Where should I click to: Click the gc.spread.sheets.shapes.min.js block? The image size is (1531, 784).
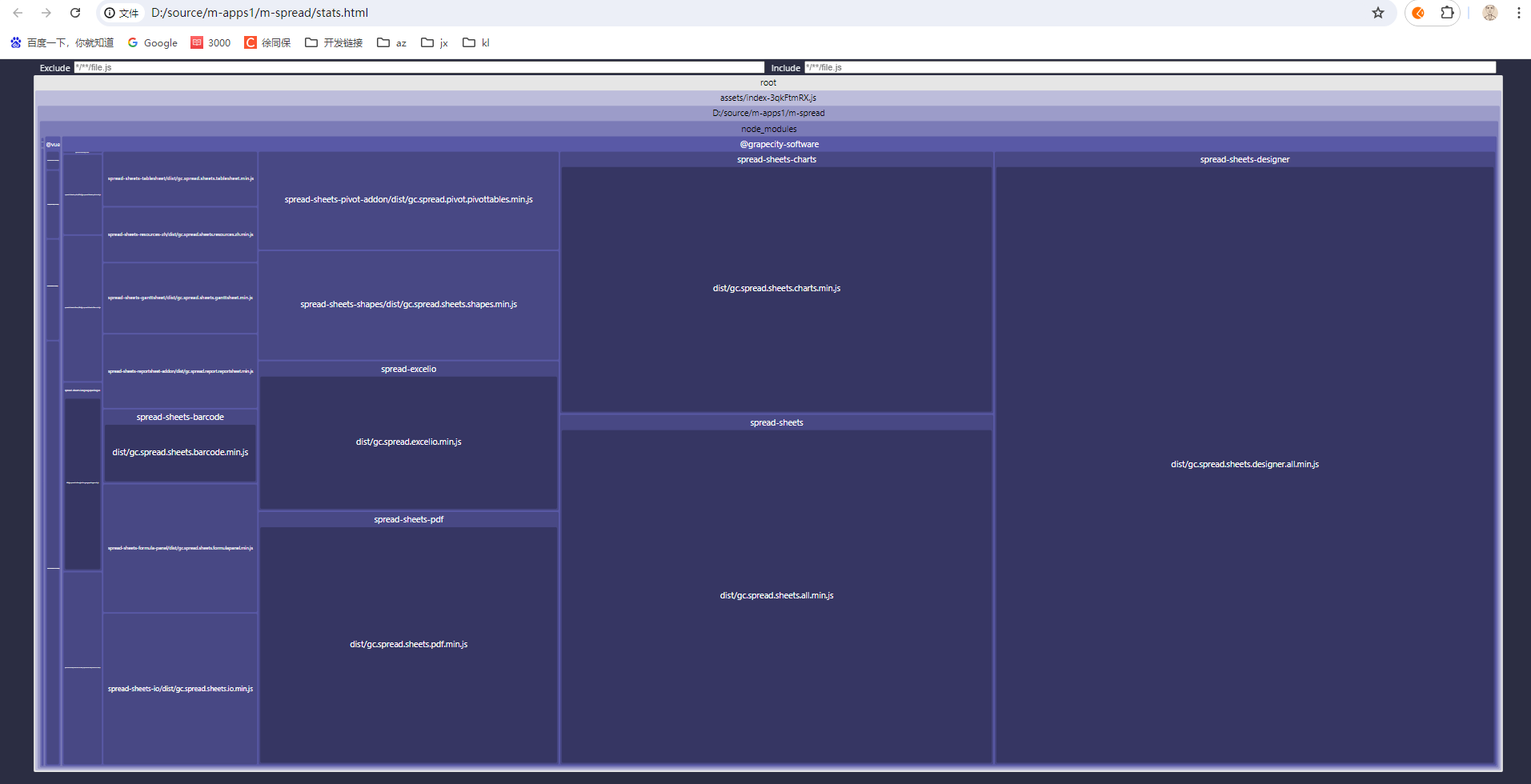408,305
